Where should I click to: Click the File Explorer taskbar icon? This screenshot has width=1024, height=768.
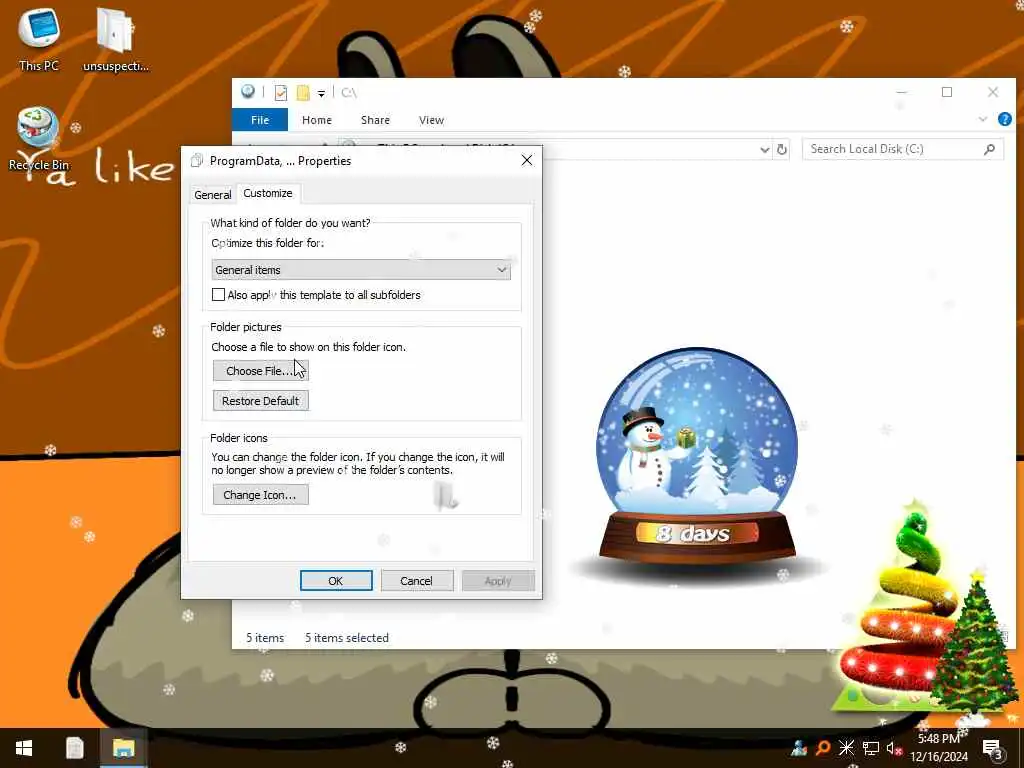click(123, 748)
